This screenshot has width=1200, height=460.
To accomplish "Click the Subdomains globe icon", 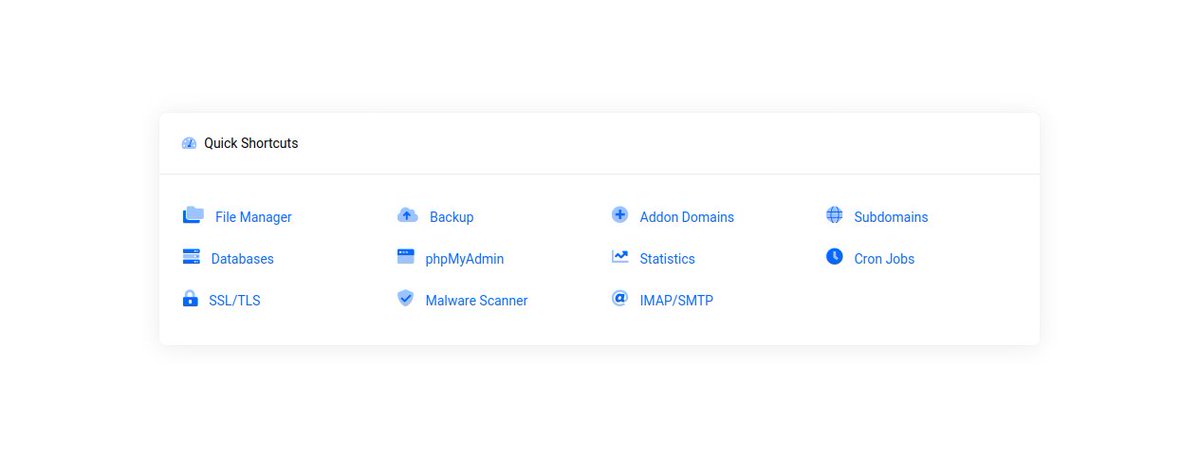I will click(834, 215).
